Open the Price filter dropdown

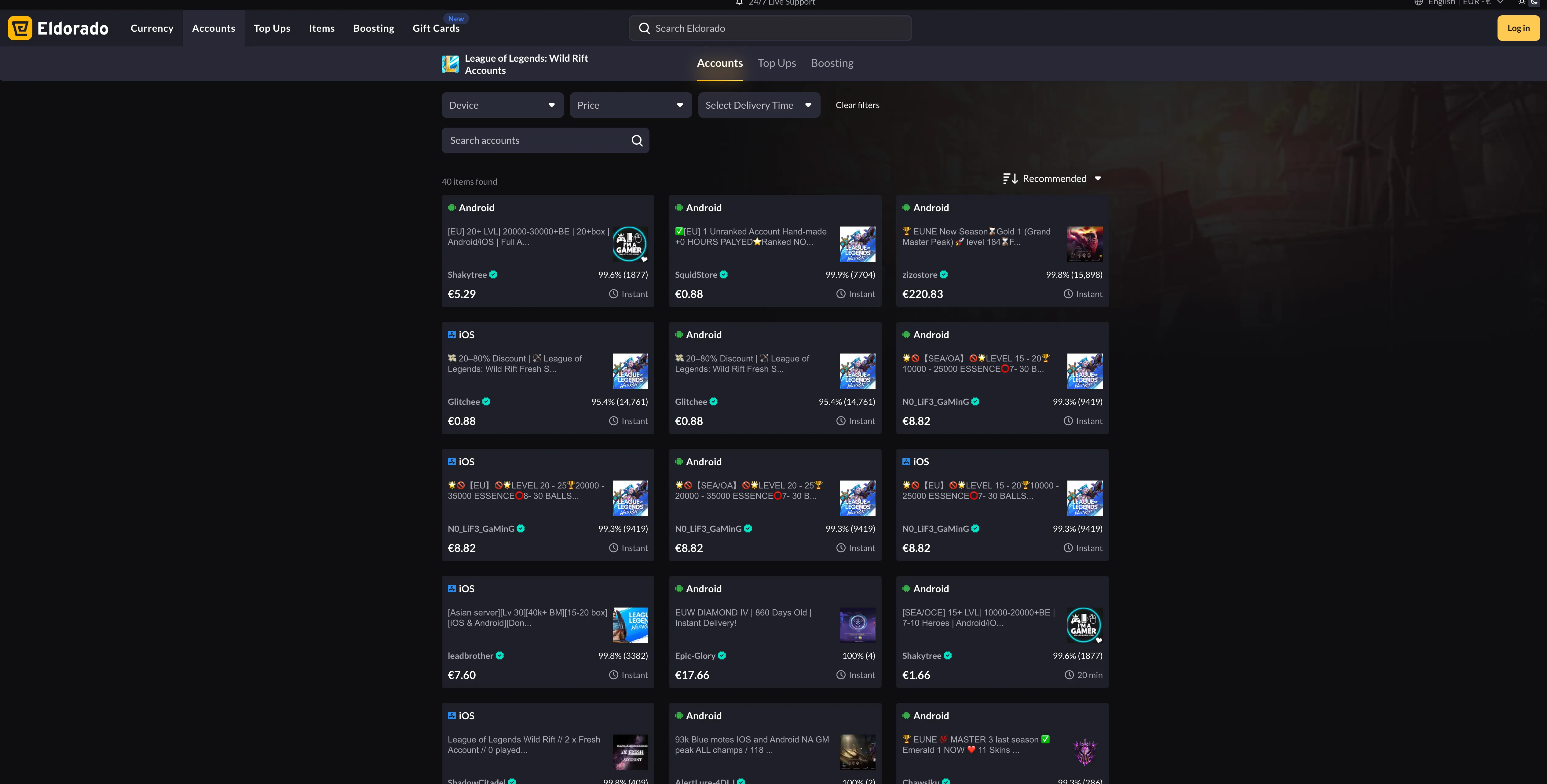point(630,105)
